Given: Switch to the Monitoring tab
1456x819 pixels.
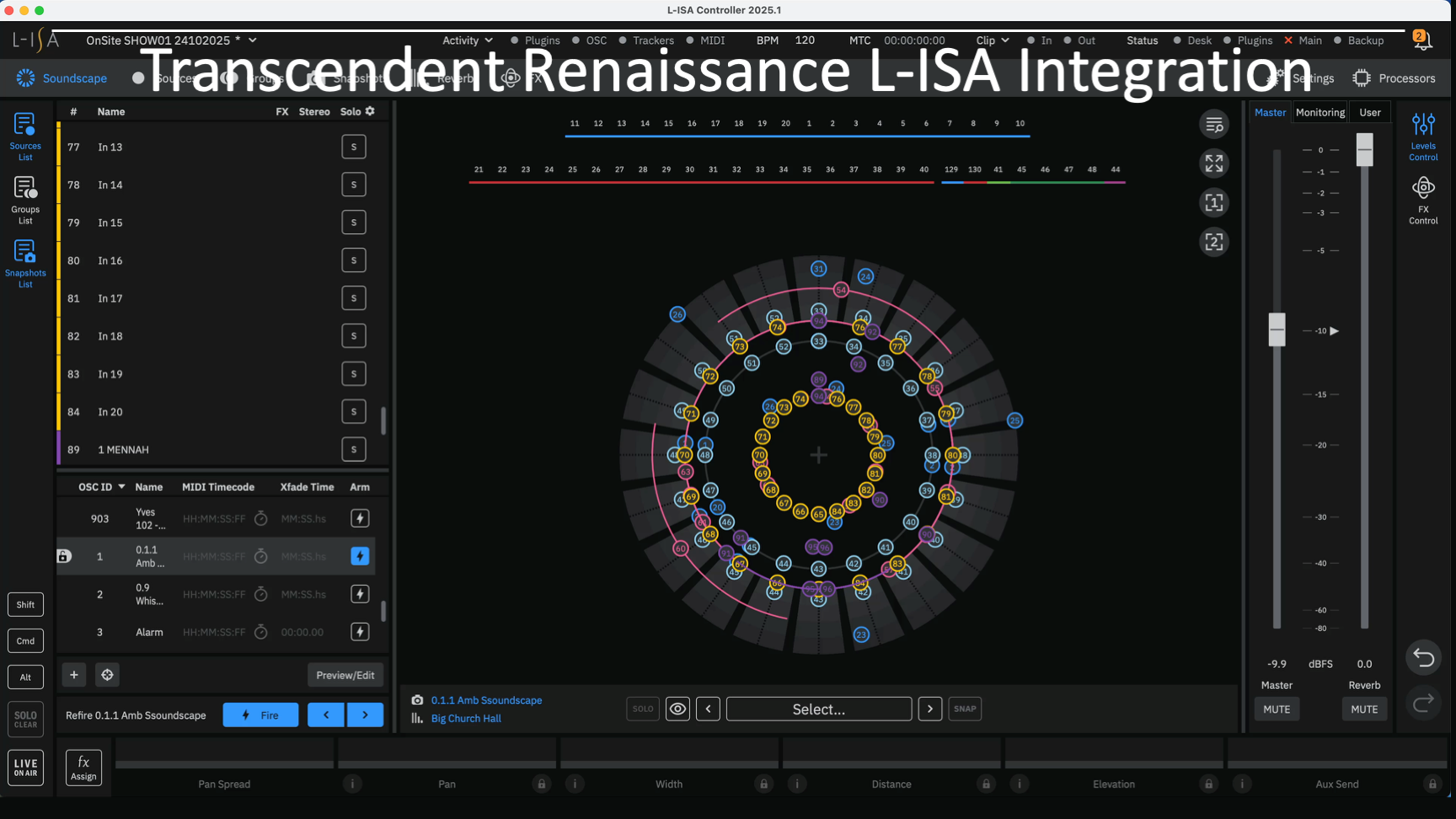Looking at the screenshot, I should [x=1319, y=112].
